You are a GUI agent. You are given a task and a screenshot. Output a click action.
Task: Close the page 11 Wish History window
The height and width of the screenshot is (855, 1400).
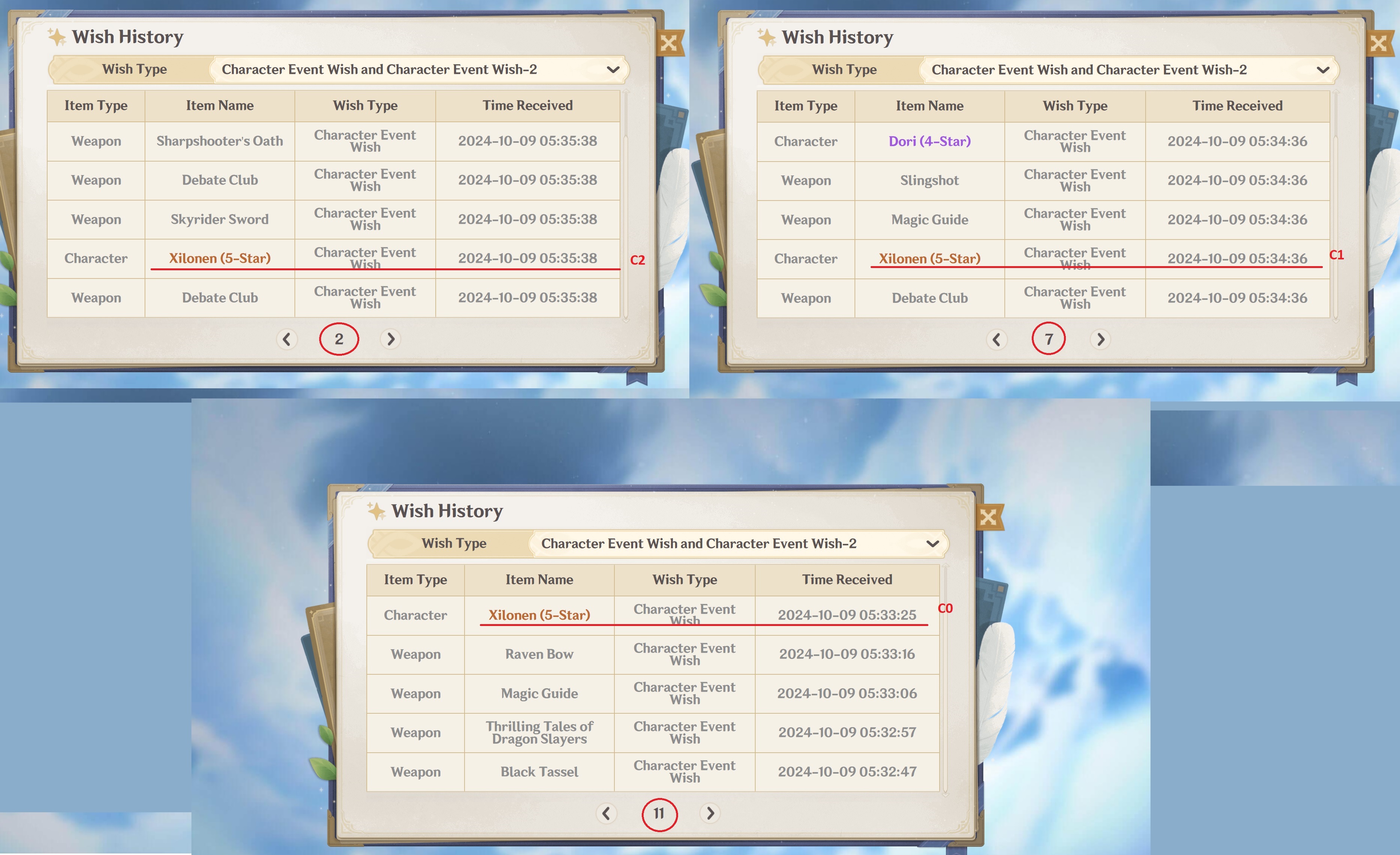[x=989, y=517]
